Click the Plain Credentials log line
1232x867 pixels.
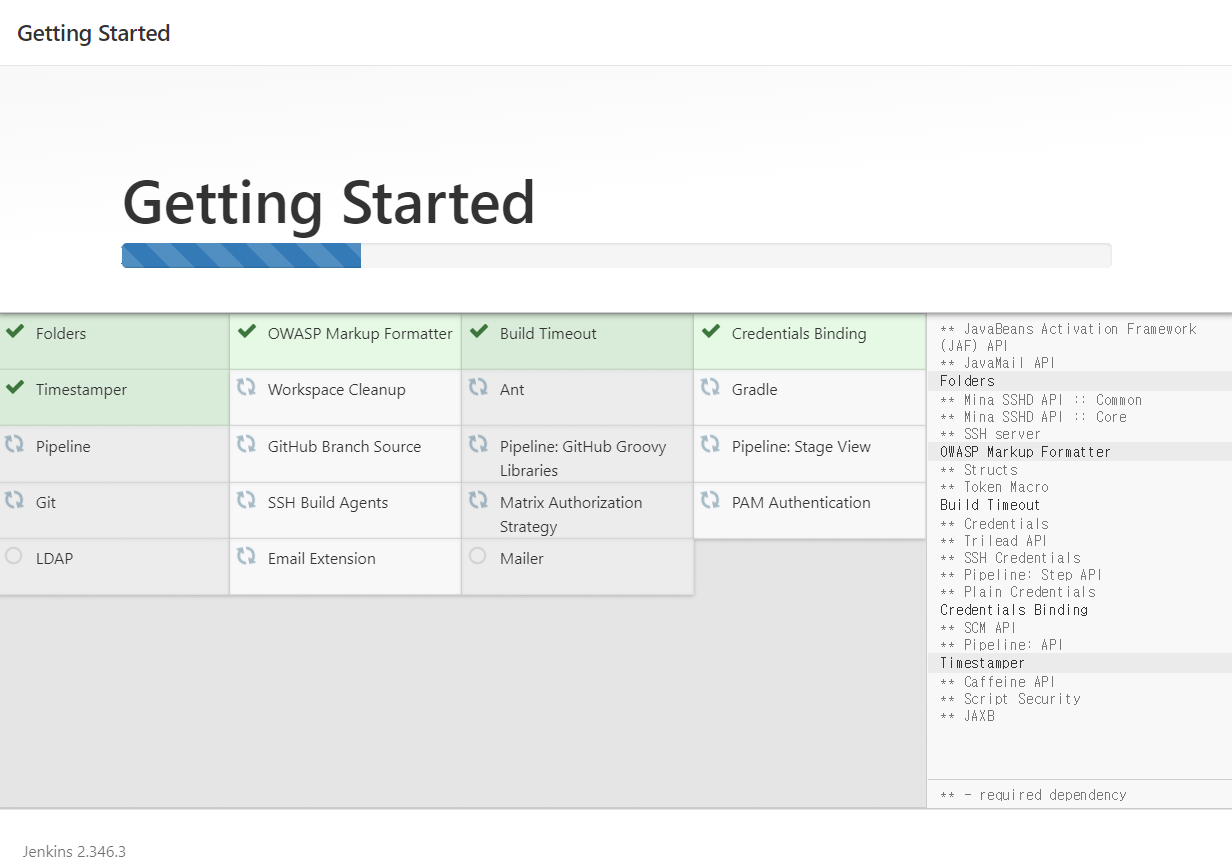click(x=1018, y=592)
